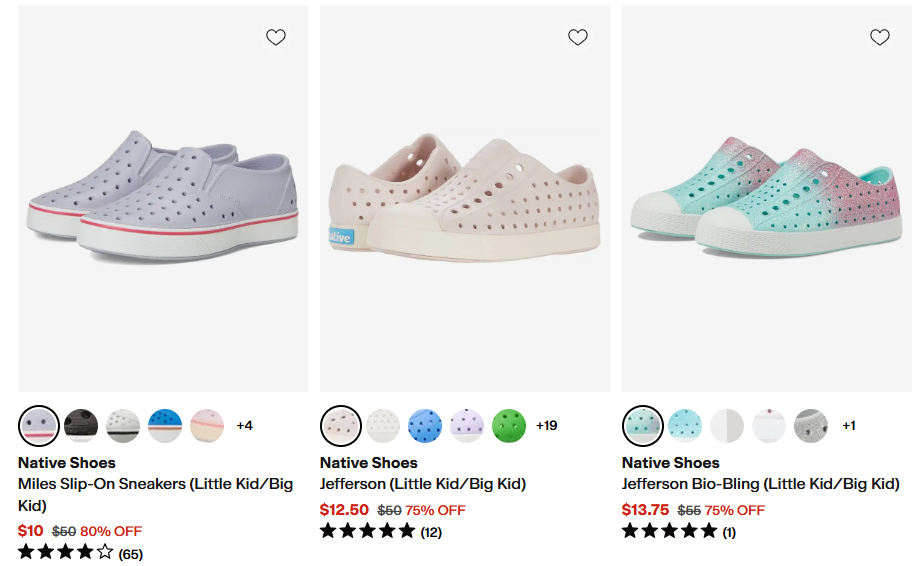This screenshot has width=920, height=566.
Task: Expand the +4 more colors for Miles Slip-On
Action: point(244,425)
